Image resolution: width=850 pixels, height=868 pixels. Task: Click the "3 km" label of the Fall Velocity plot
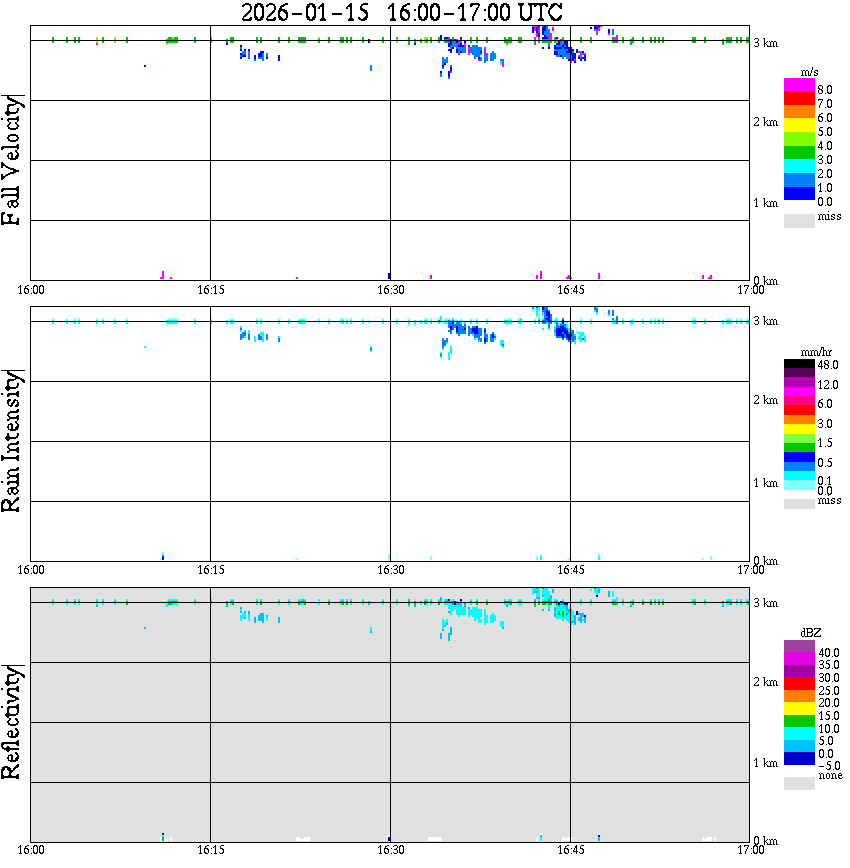pos(765,43)
